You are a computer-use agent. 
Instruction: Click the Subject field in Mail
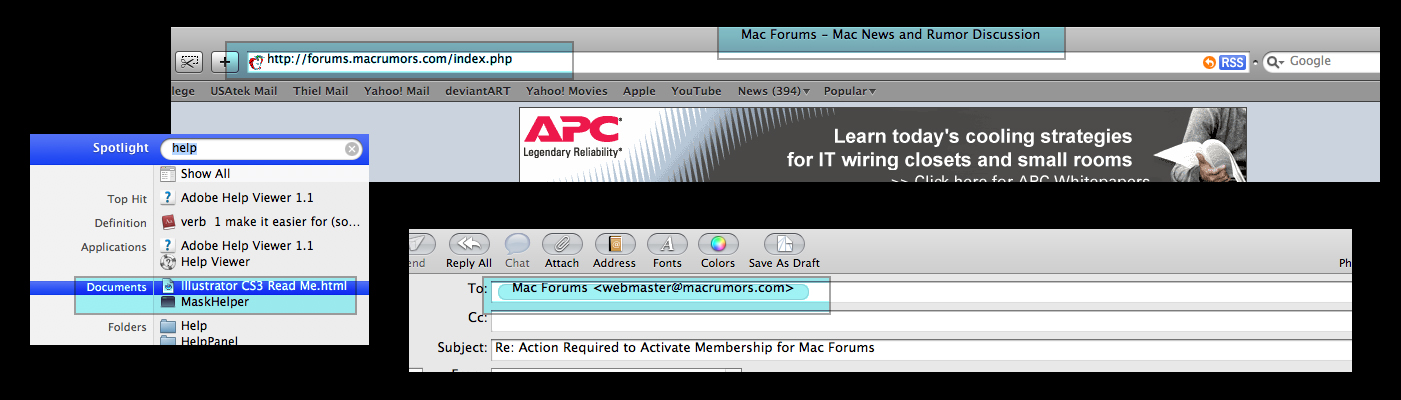coord(921,348)
